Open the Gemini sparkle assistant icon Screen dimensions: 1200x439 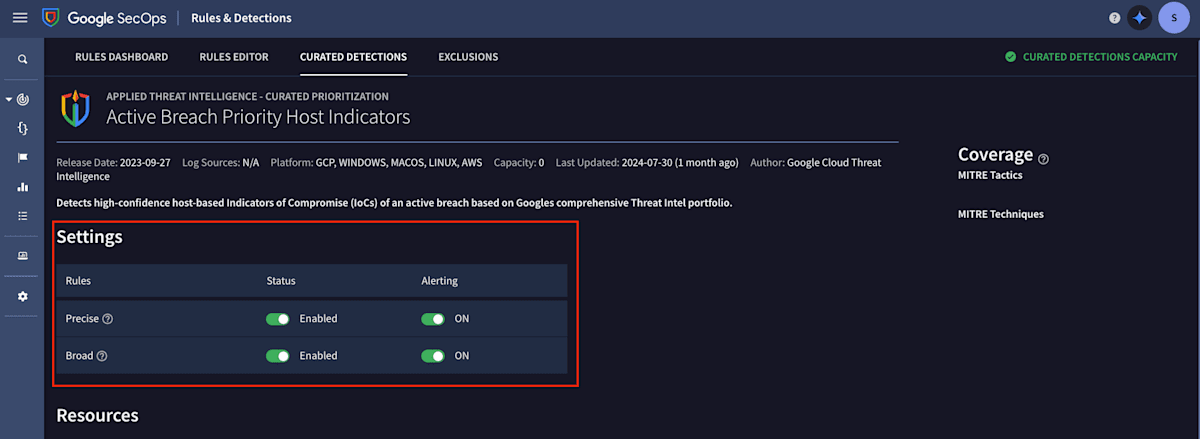(x=1139, y=18)
